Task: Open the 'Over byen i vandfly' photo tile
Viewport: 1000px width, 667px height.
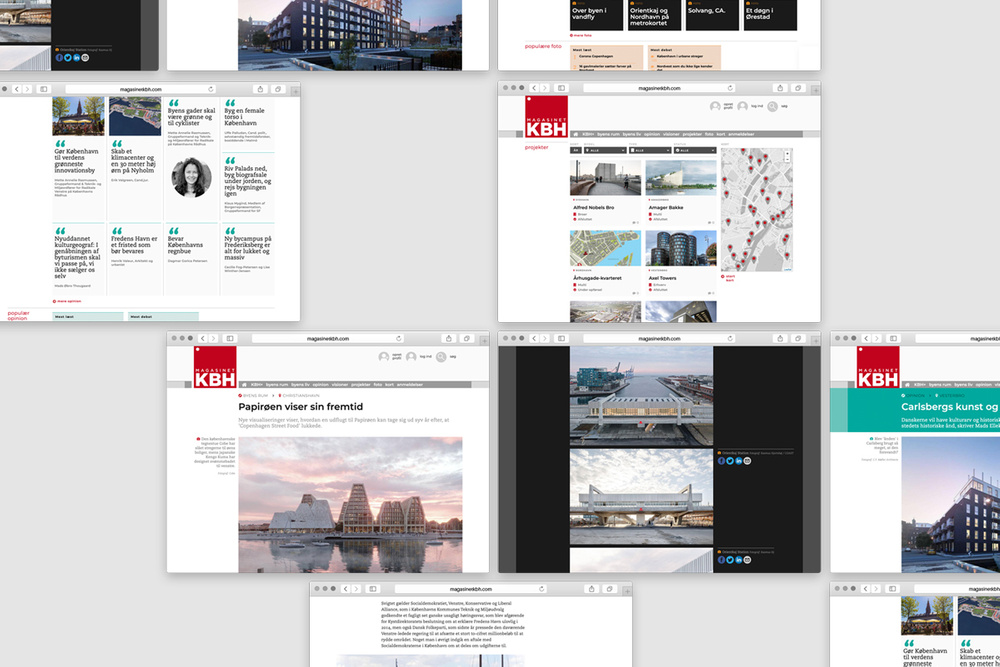Action: [x=596, y=15]
